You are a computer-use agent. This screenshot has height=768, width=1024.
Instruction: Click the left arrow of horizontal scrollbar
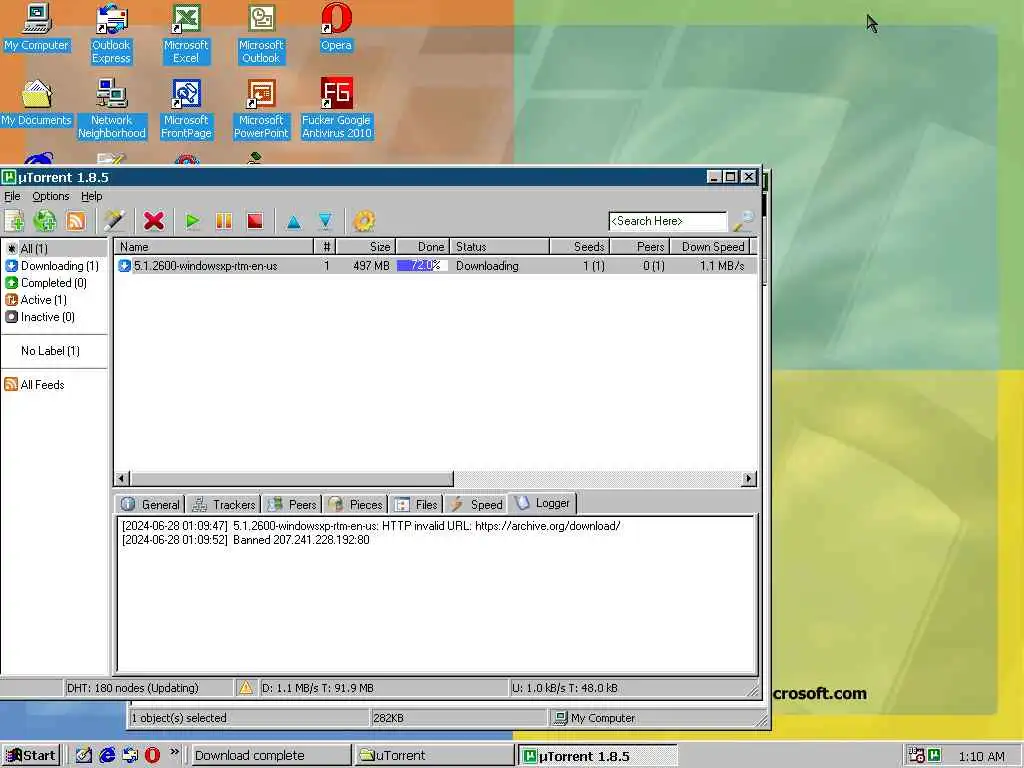[x=122, y=479]
